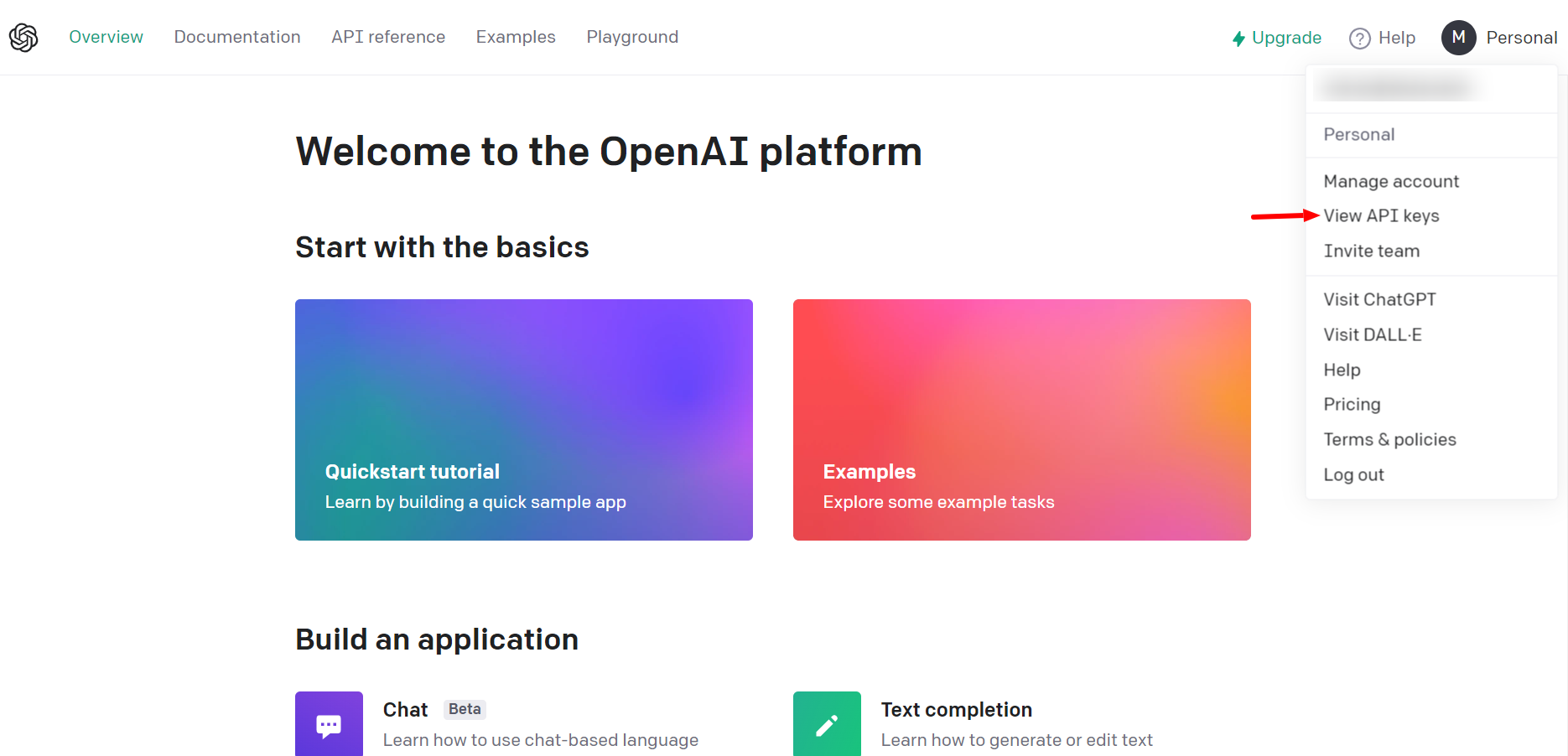The height and width of the screenshot is (756, 1568).
Task: Go to the Overview tab
Action: click(106, 37)
